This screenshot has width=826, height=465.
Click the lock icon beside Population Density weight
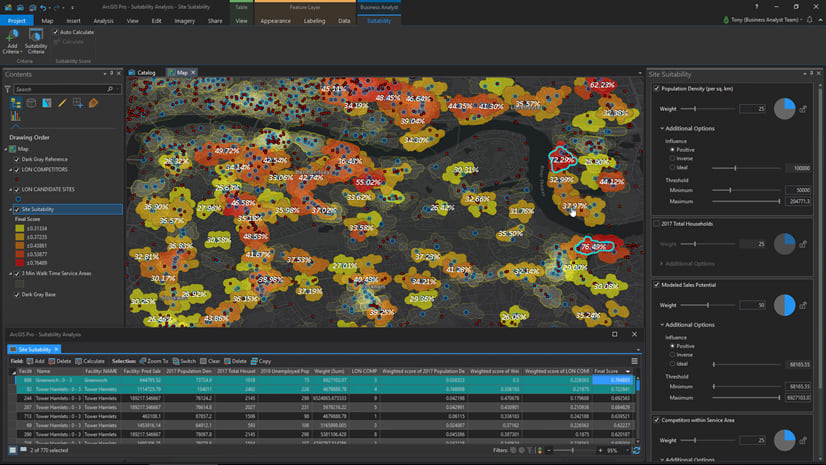[x=803, y=108]
